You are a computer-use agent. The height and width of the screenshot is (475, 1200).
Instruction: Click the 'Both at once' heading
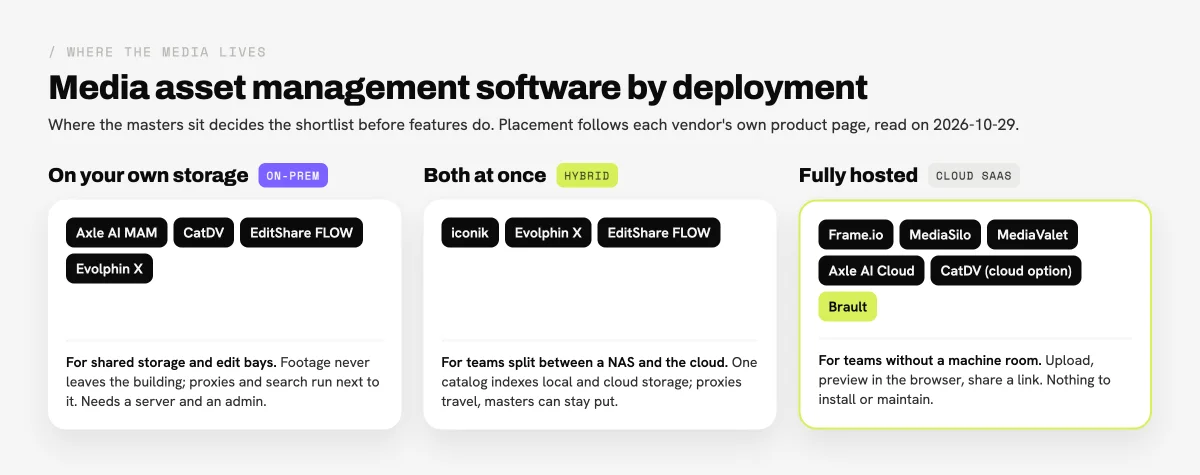485,175
